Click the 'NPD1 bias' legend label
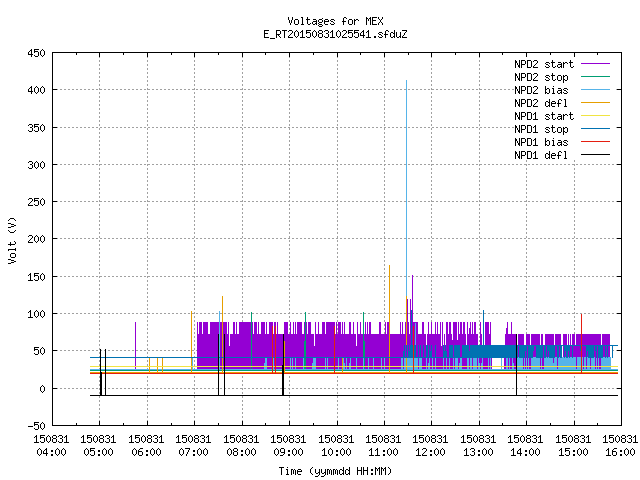 click(541, 142)
